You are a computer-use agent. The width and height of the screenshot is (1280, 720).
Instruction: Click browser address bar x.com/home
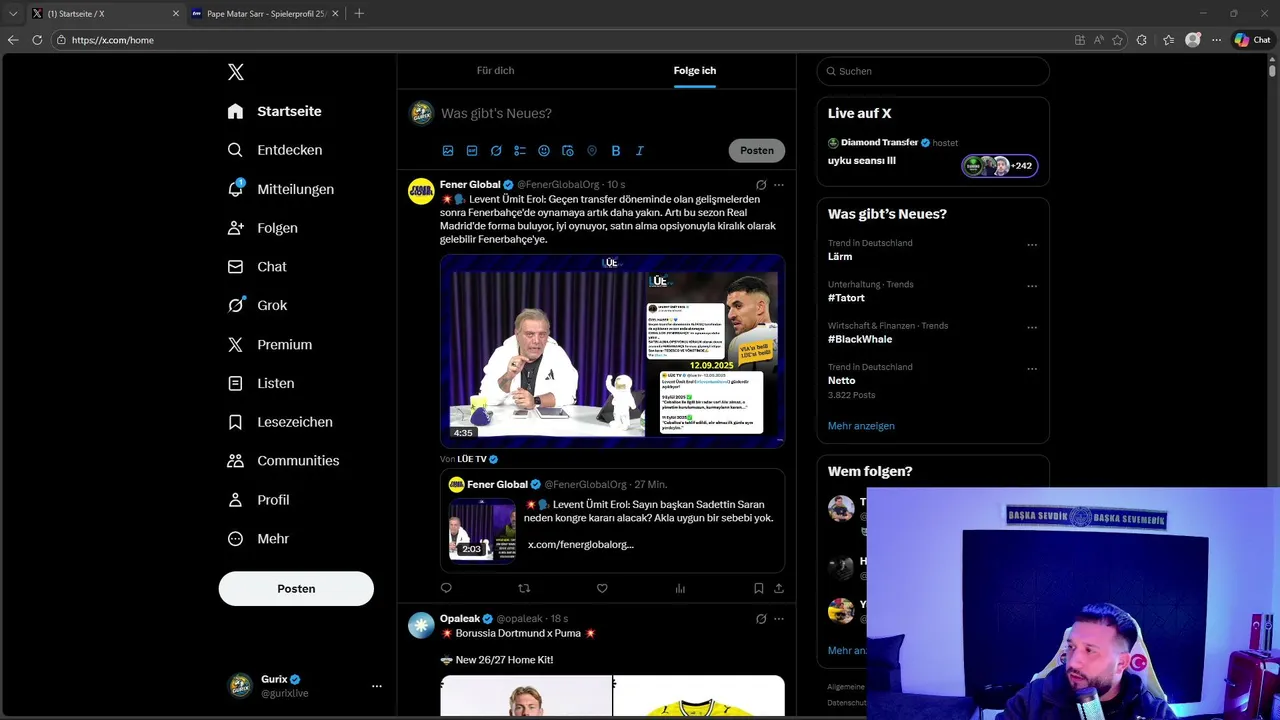(x=560, y=40)
